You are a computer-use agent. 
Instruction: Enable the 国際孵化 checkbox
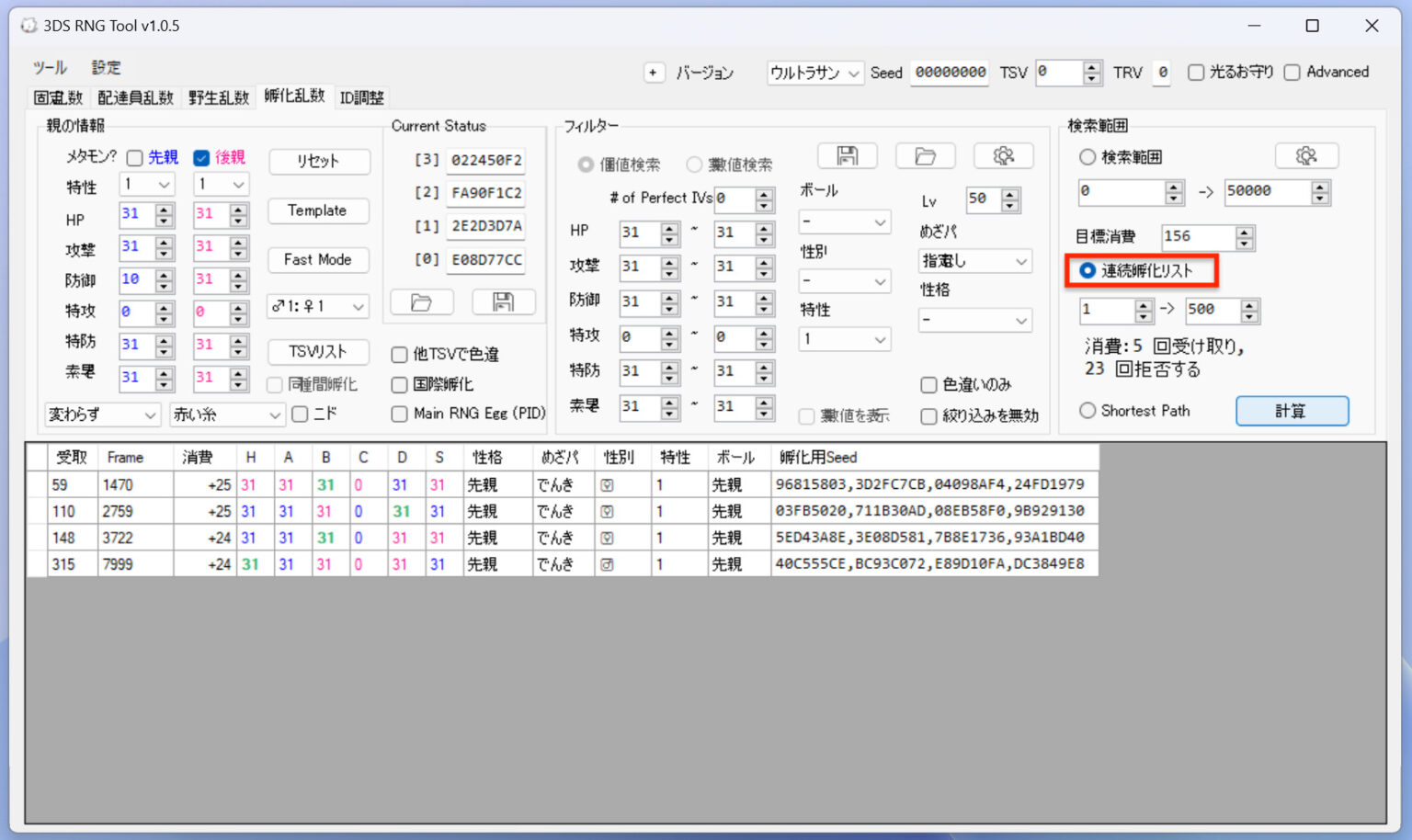[x=399, y=385]
